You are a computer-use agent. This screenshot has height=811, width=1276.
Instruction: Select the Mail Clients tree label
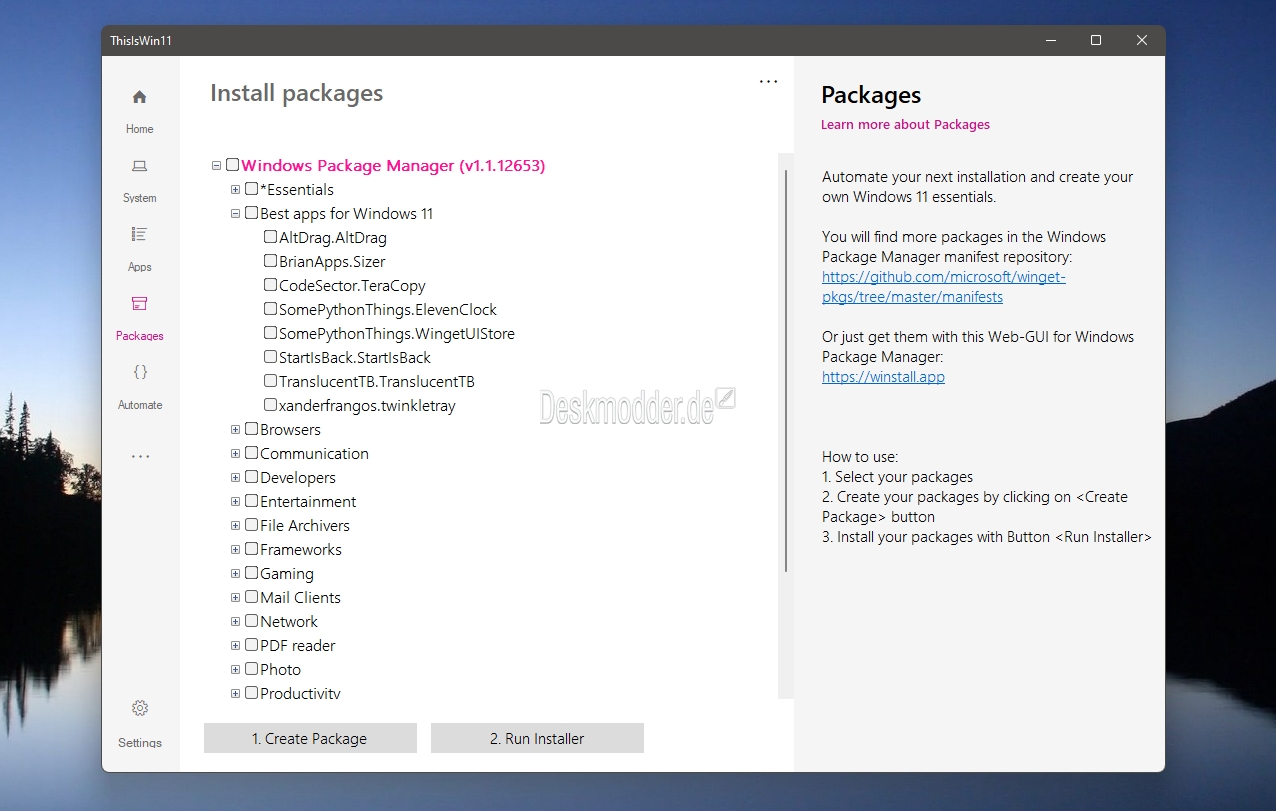coord(300,597)
